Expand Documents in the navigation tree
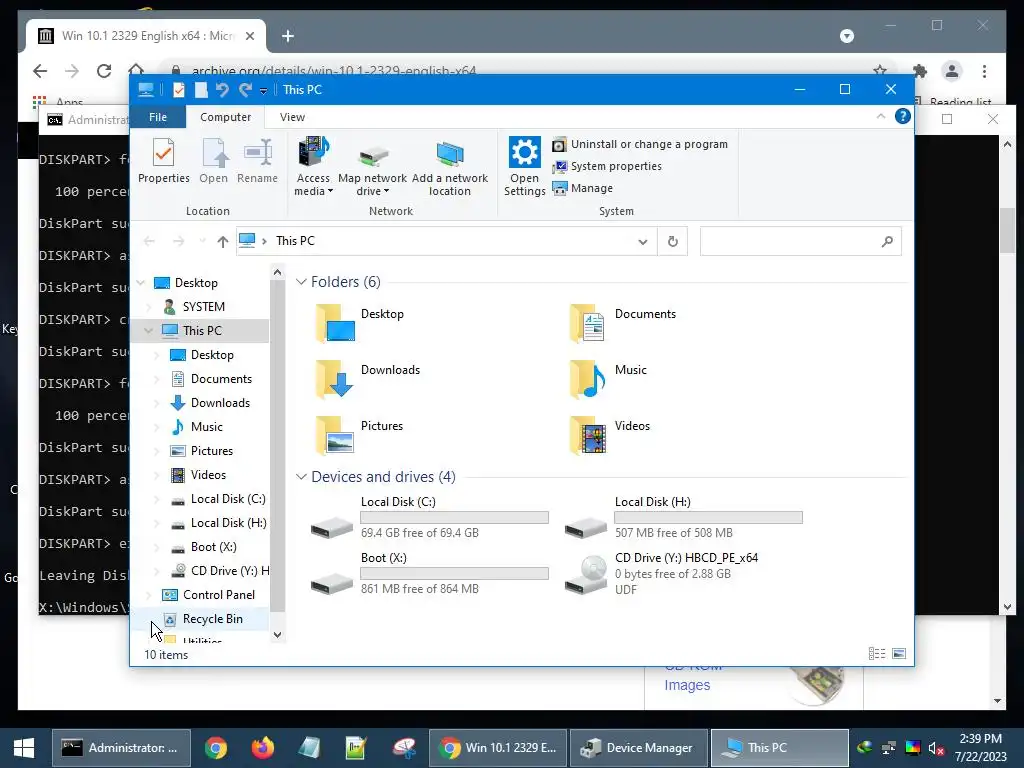 [156, 379]
